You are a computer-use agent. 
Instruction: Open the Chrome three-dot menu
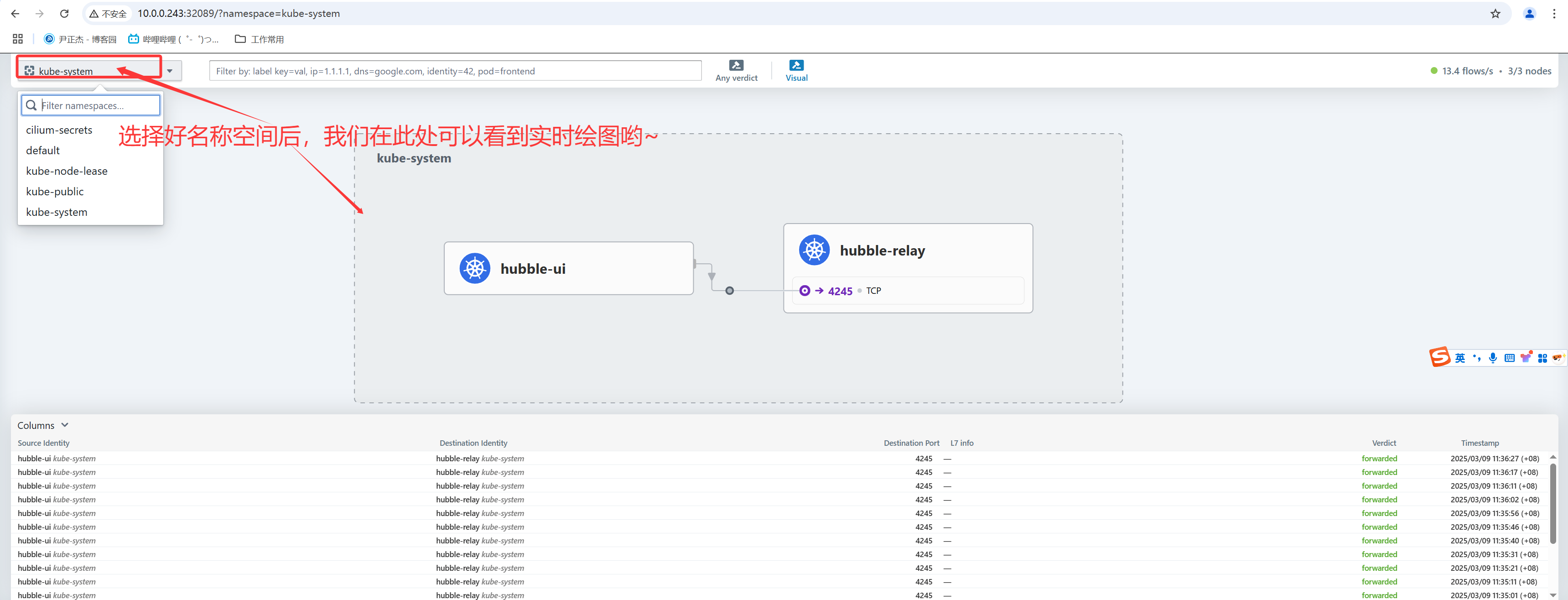pos(1554,13)
